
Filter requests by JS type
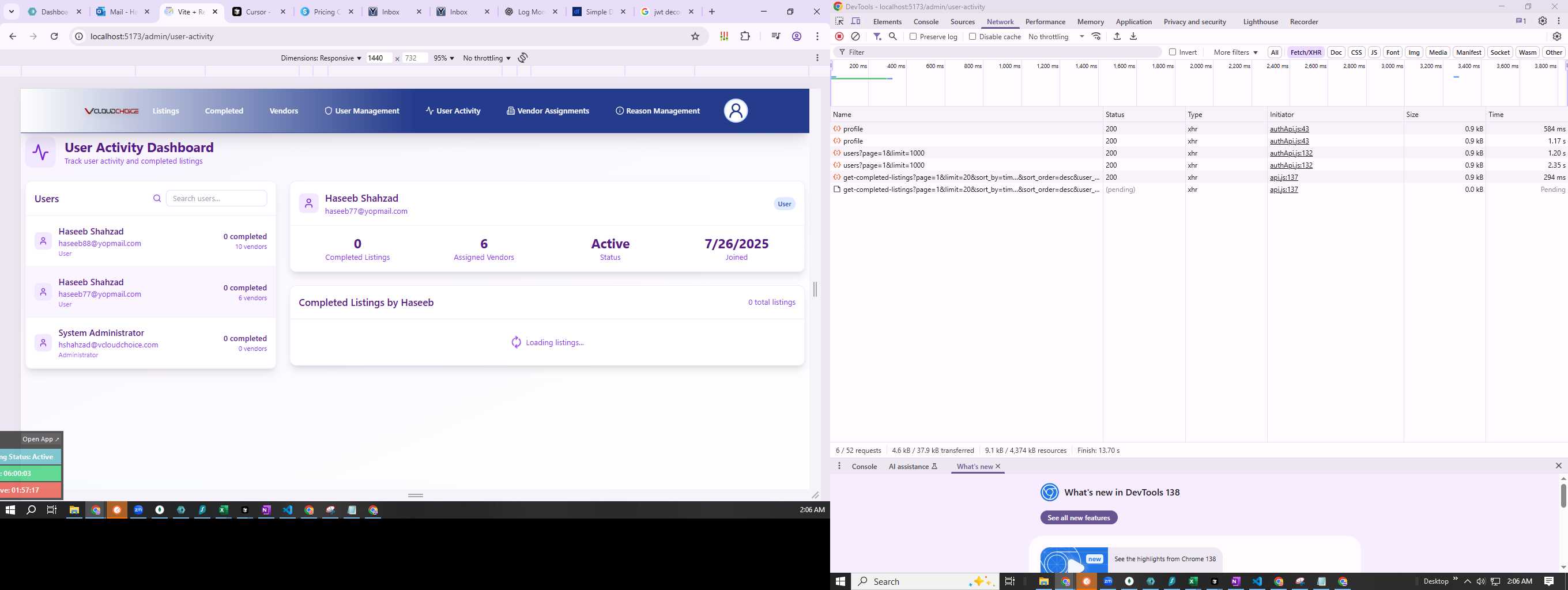tap(1374, 52)
